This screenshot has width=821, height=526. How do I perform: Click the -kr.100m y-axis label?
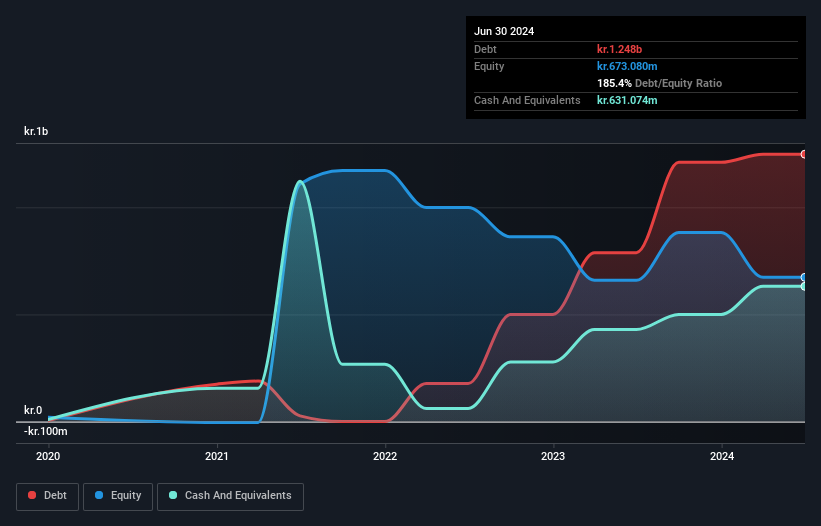click(46, 432)
